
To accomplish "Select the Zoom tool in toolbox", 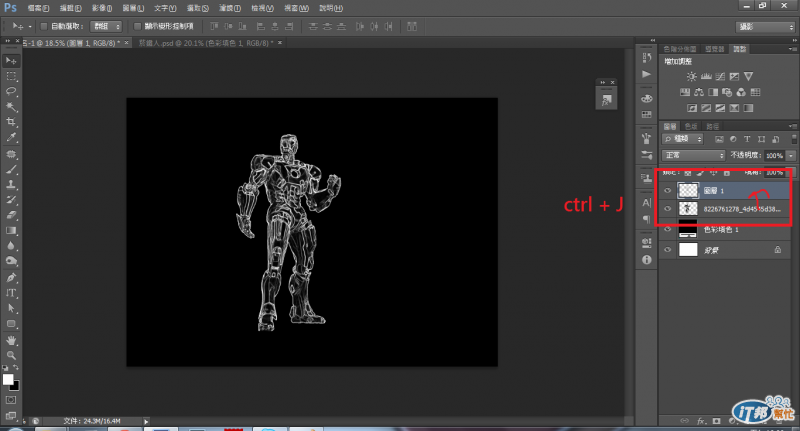I will click(12, 354).
